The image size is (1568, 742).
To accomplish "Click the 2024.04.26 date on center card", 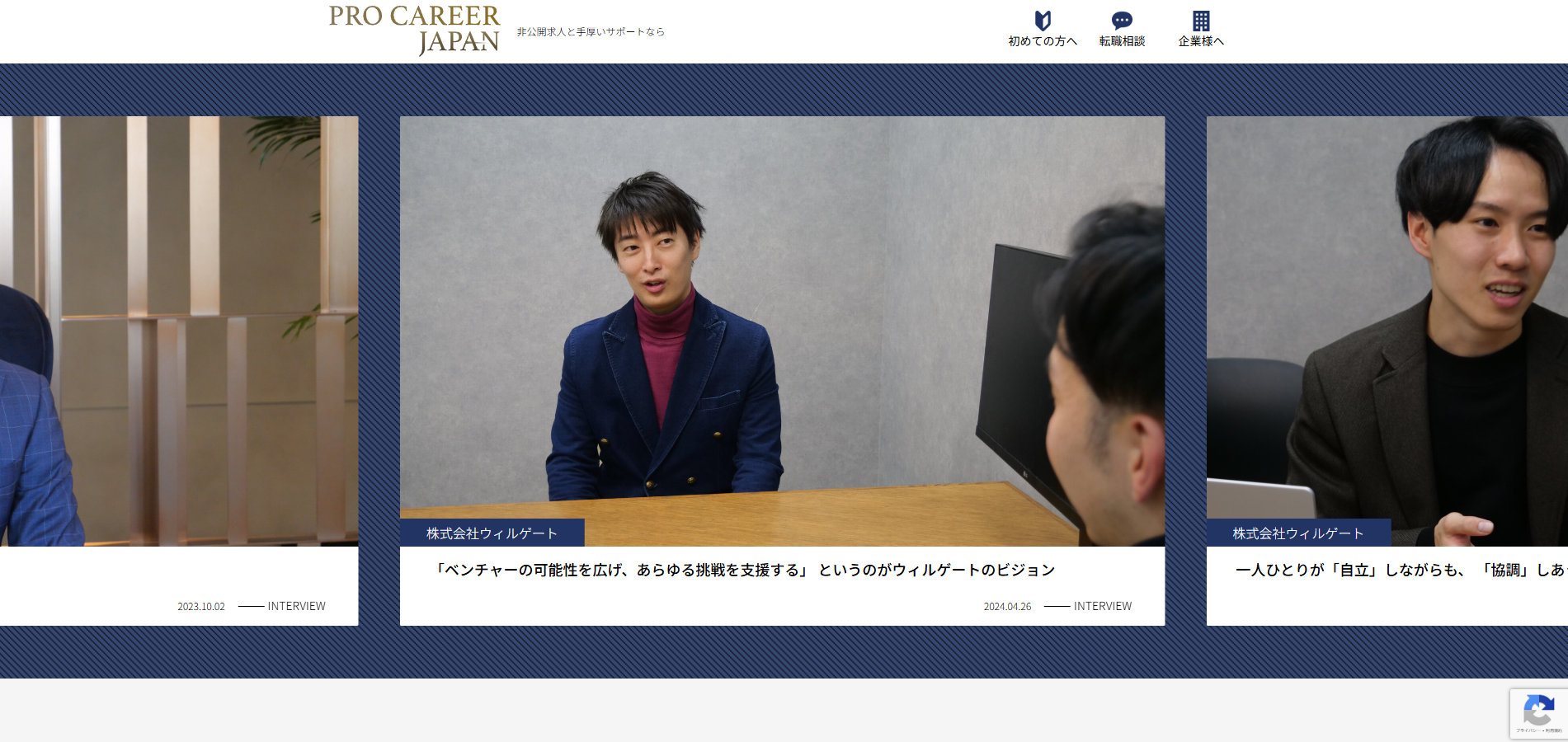I will click(1007, 606).
